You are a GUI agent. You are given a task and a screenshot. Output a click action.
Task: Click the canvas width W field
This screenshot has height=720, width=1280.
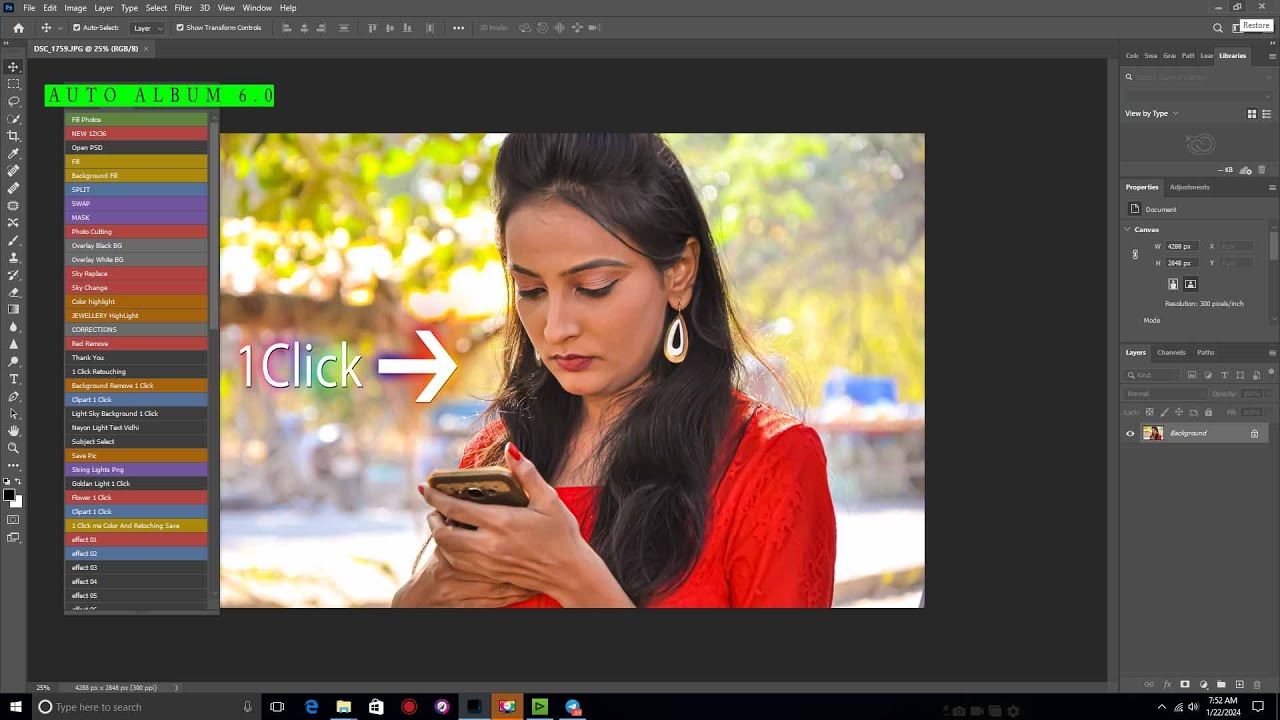[x=1182, y=246]
